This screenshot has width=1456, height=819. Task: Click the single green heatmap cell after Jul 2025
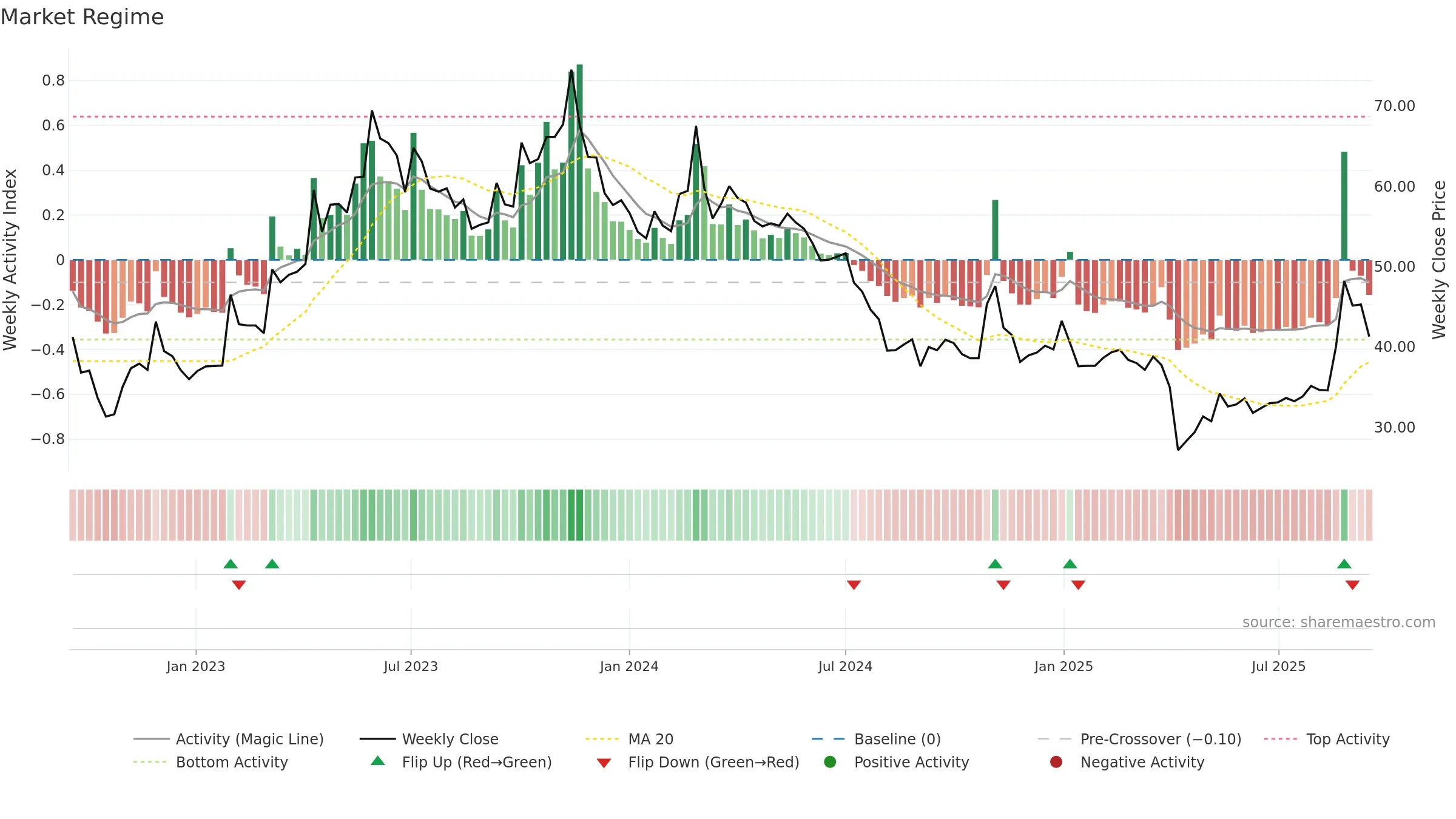1344,515
